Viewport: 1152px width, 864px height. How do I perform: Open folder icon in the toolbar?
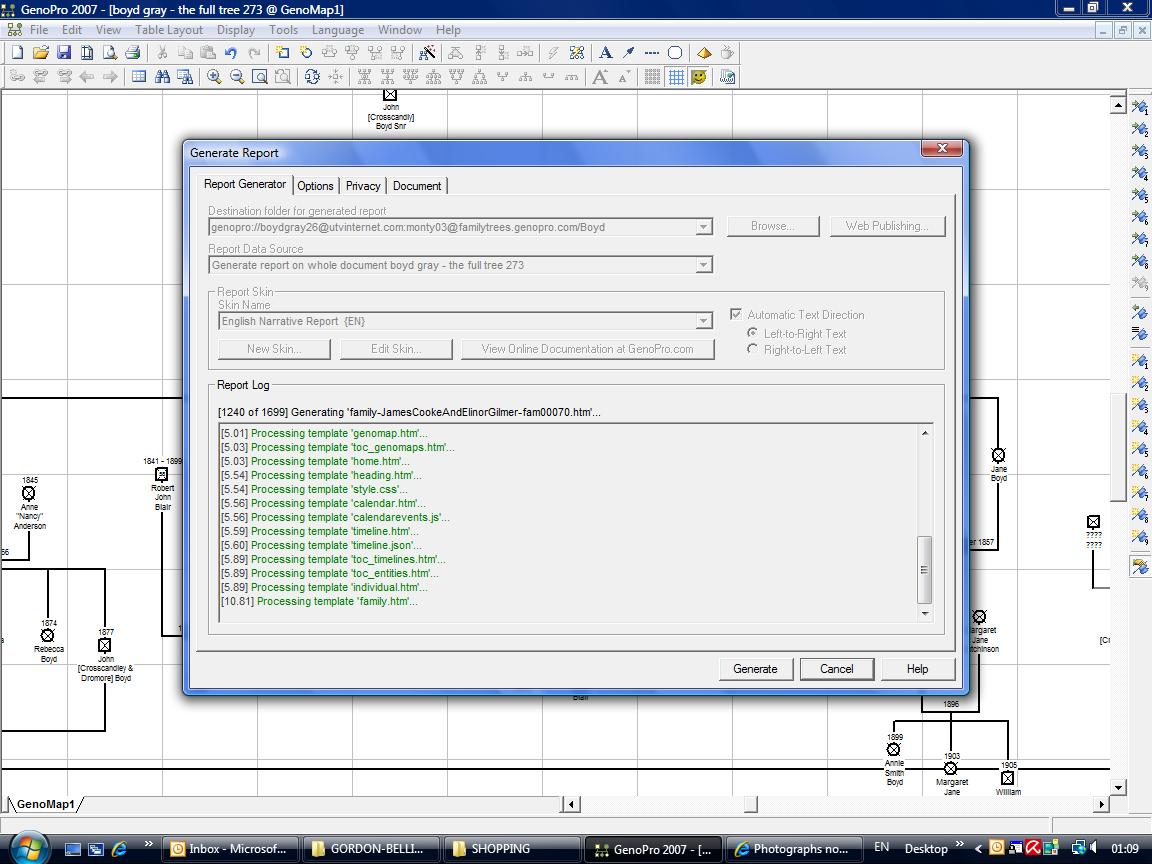(40, 53)
